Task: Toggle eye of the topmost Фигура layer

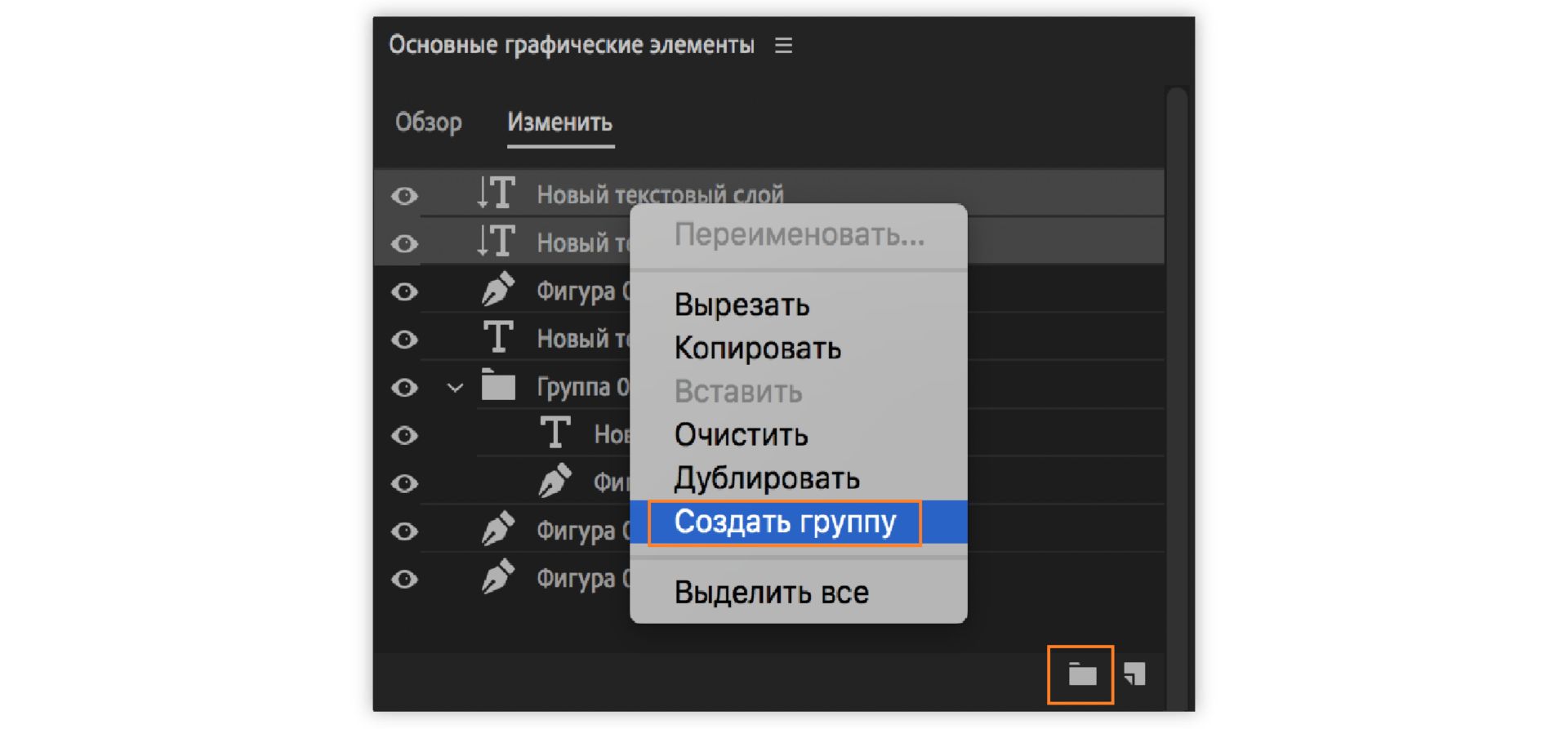Action: pyautogui.click(x=404, y=292)
